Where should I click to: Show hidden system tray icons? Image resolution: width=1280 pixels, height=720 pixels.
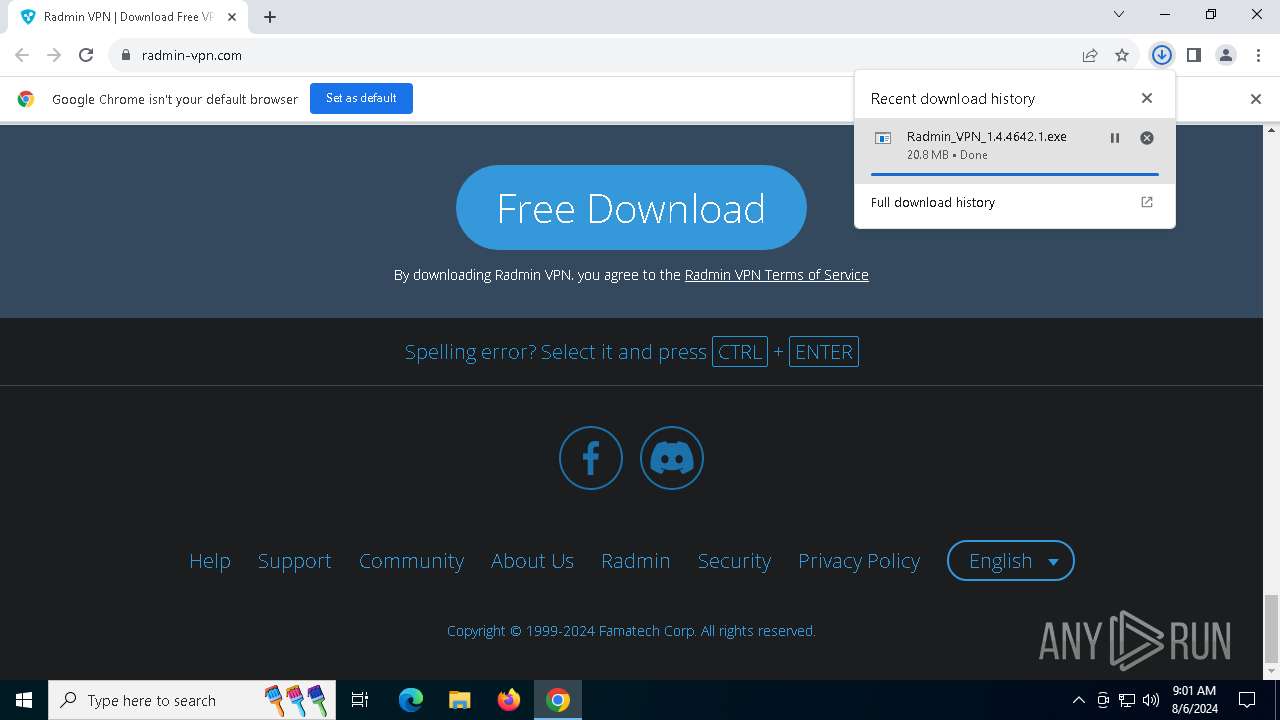[x=1078, y=700]
